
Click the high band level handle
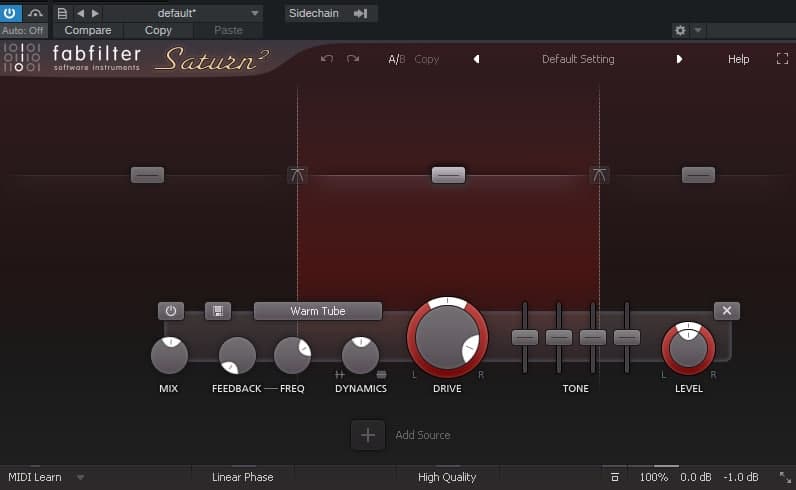click(x=699, y=175)
